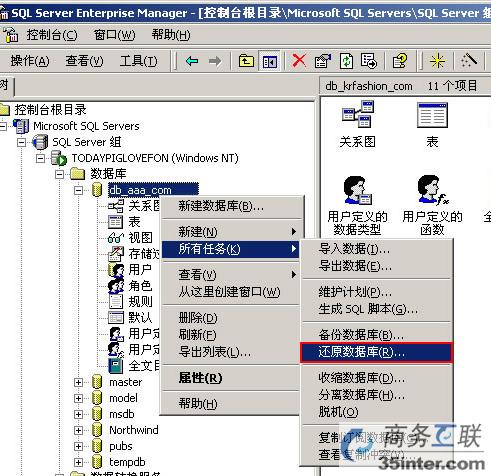This screenshot has width=491, height=476.
Task: Click the 默认 icon in the tree
Action: 116,318
